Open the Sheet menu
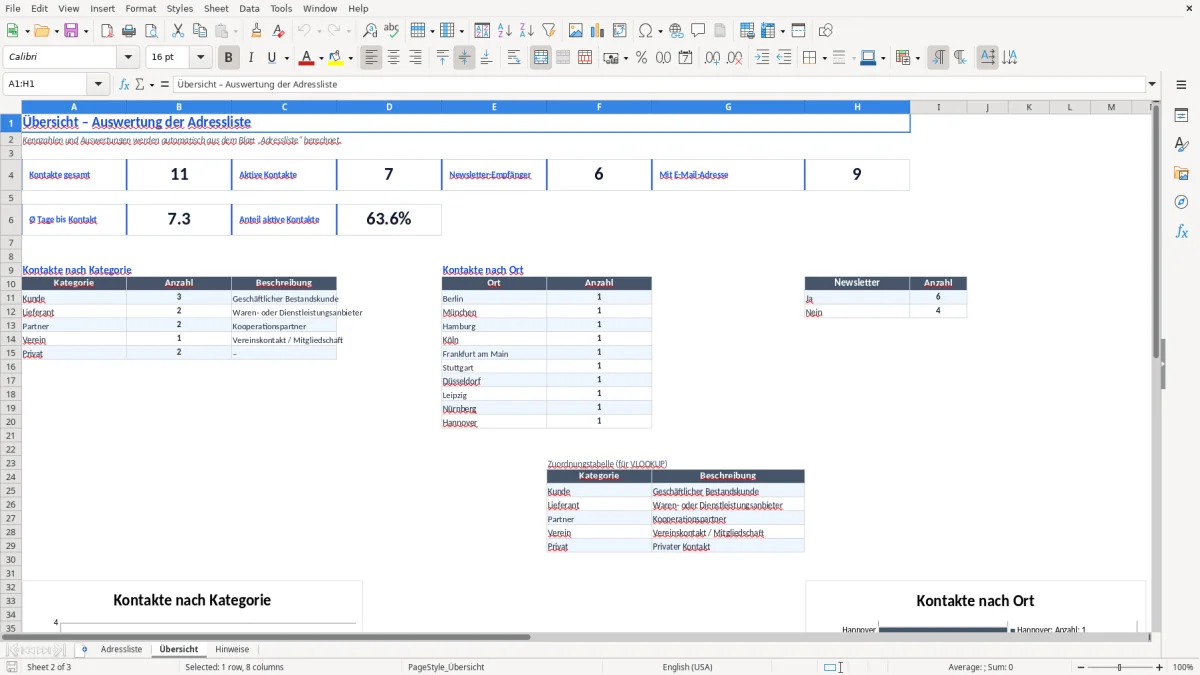 216,8
